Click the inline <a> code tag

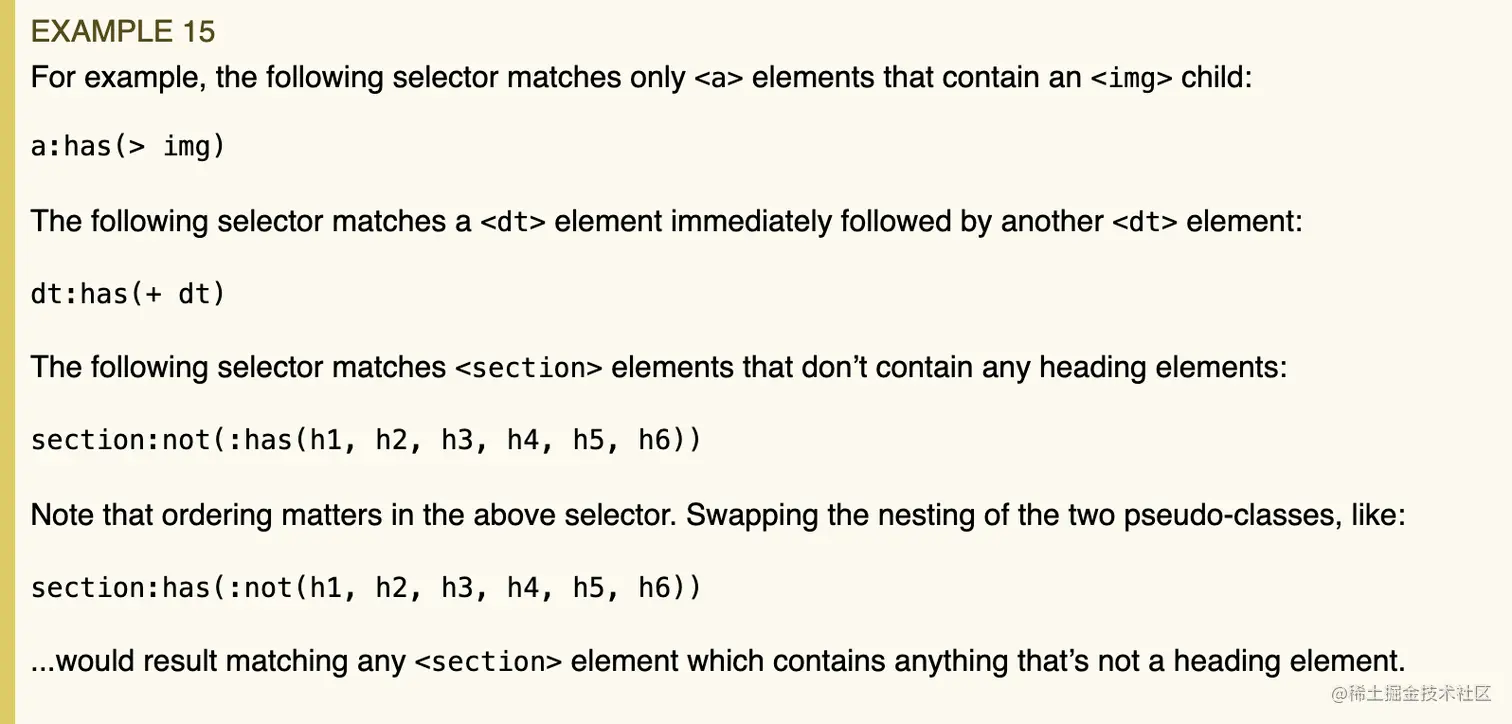click(x=718, y=78)
